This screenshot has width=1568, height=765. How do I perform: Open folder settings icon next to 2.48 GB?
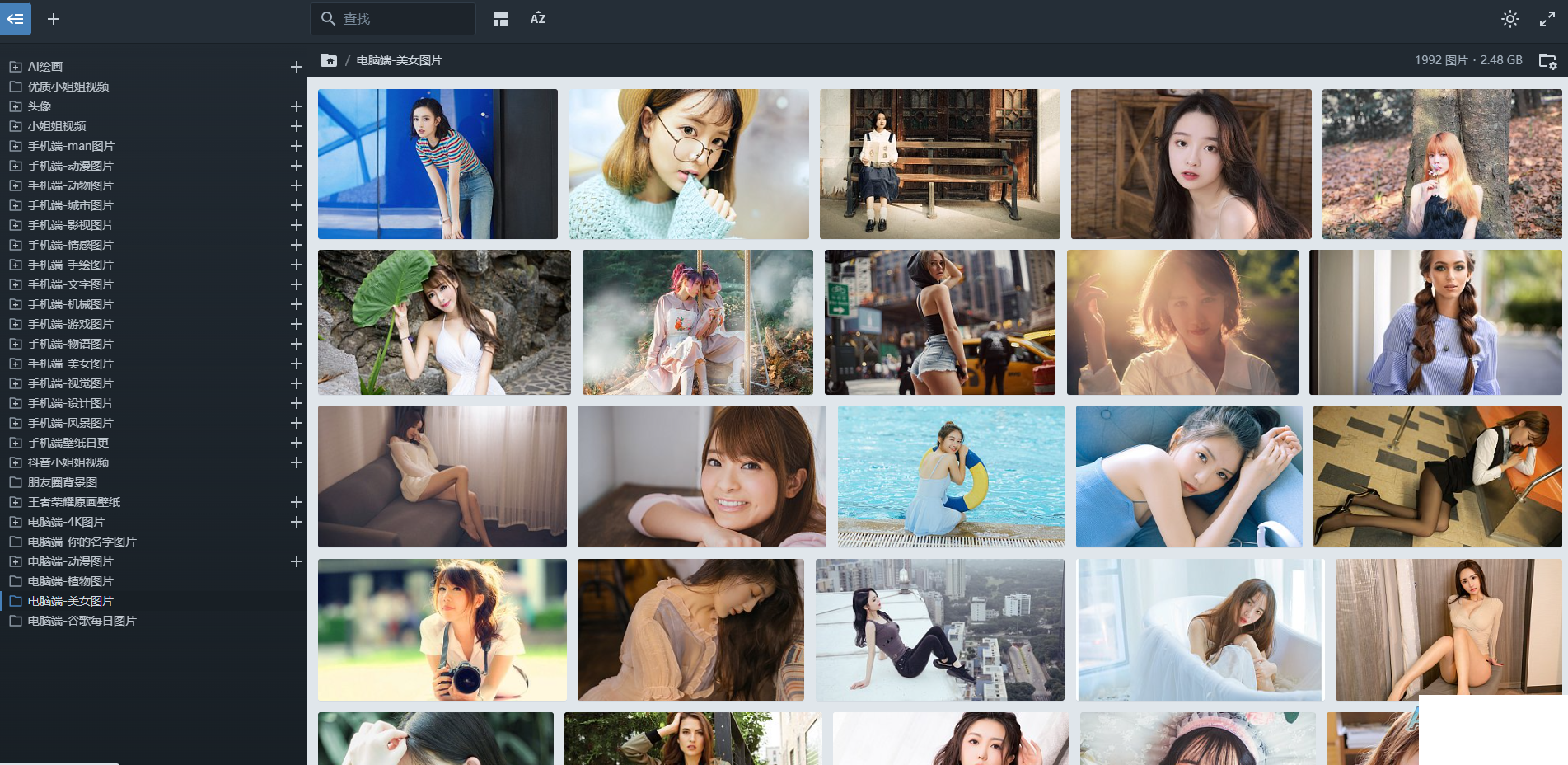click(x=1548, y=60)
